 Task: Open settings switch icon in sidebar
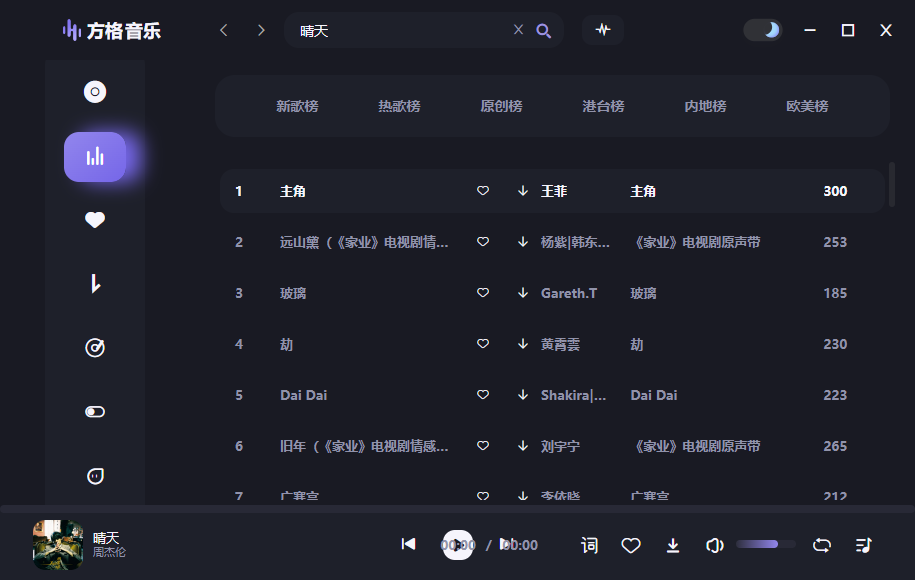pyautogui.click(x=95, y=412)
